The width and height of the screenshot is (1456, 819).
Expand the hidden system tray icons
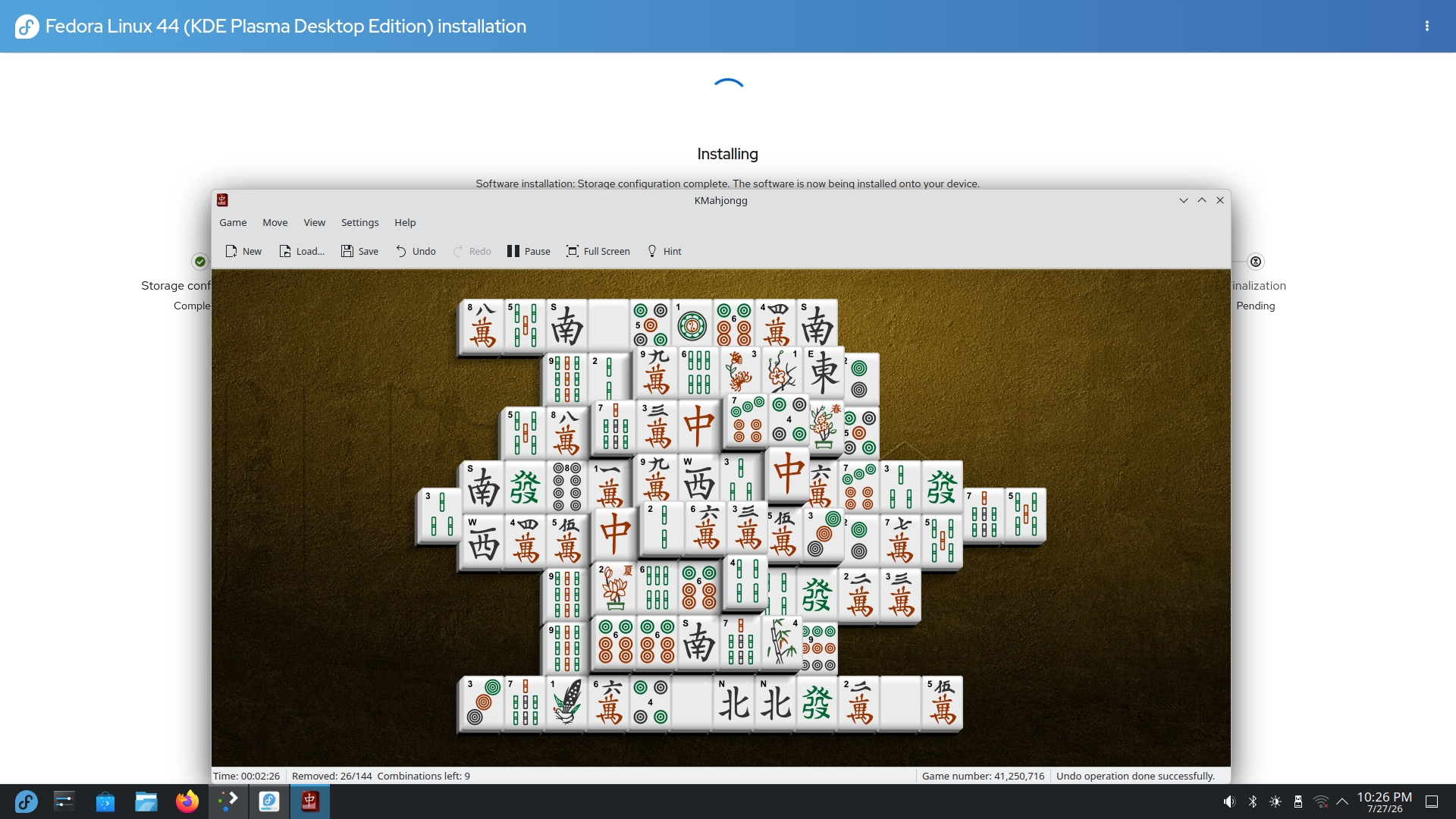[x=1342, y=802]
